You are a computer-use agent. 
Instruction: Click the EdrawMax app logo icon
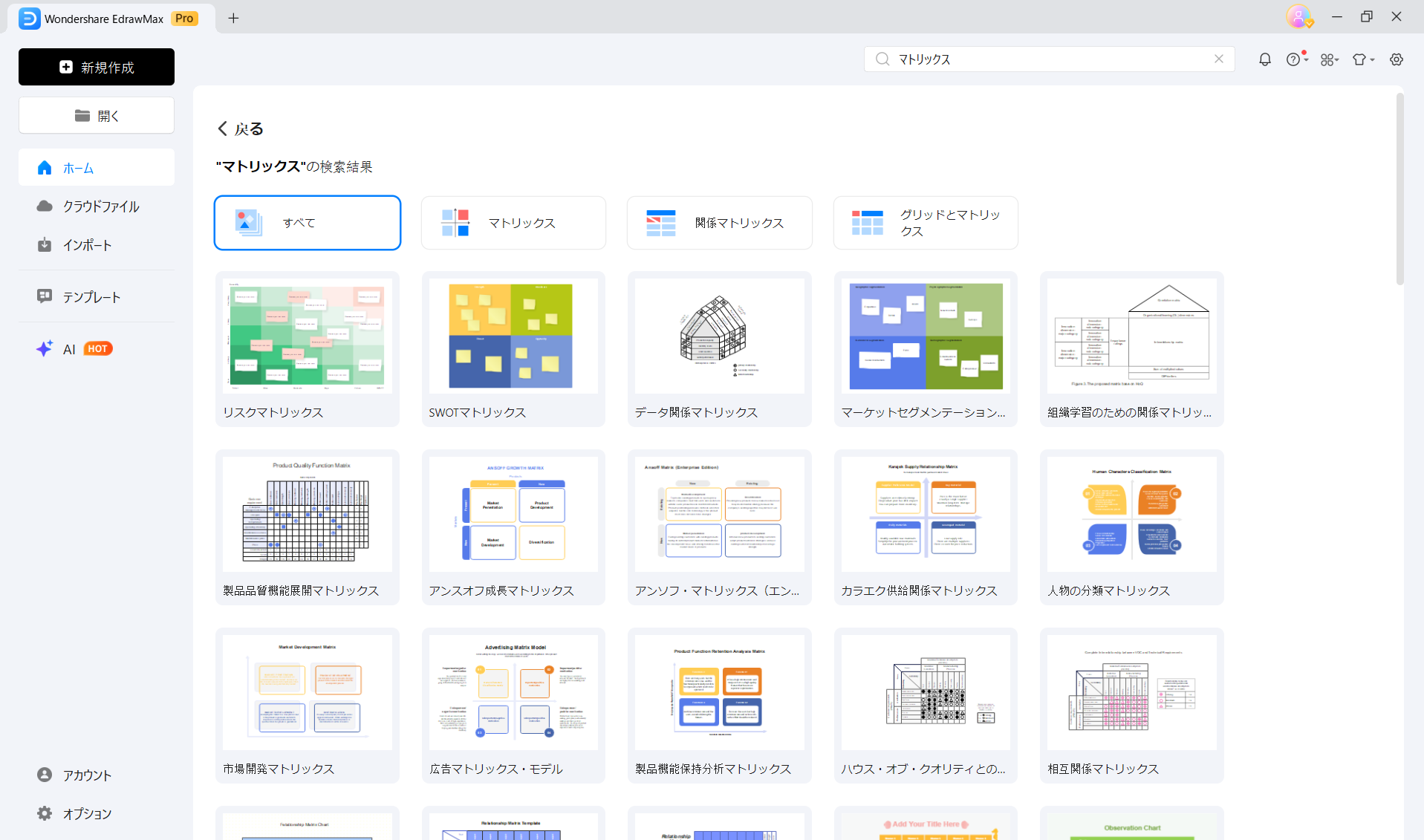30,19
